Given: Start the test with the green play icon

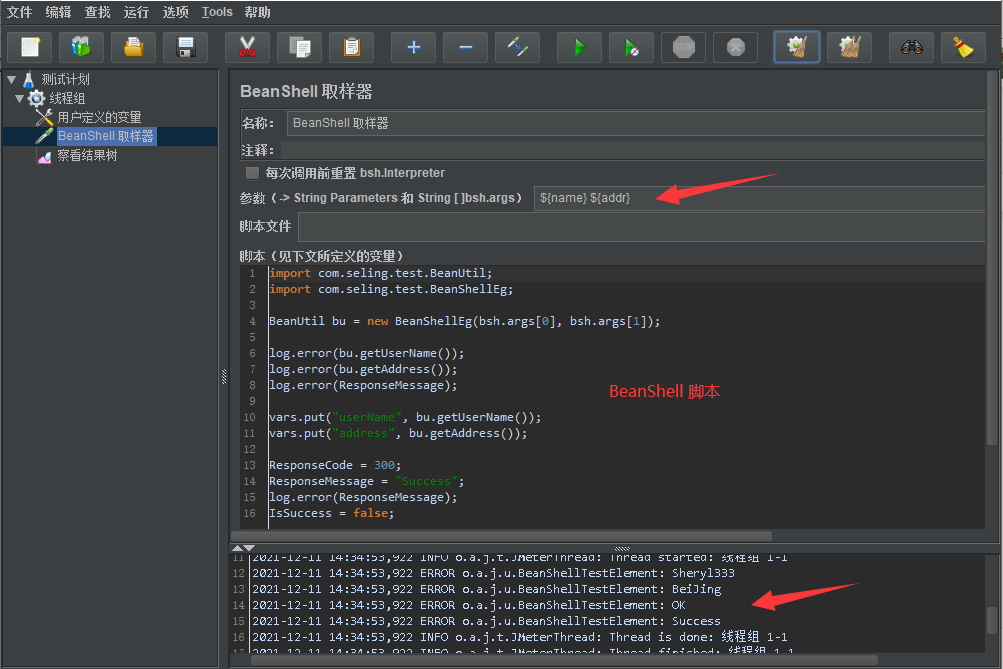Looking at the screenshot, I should point(579,46).
